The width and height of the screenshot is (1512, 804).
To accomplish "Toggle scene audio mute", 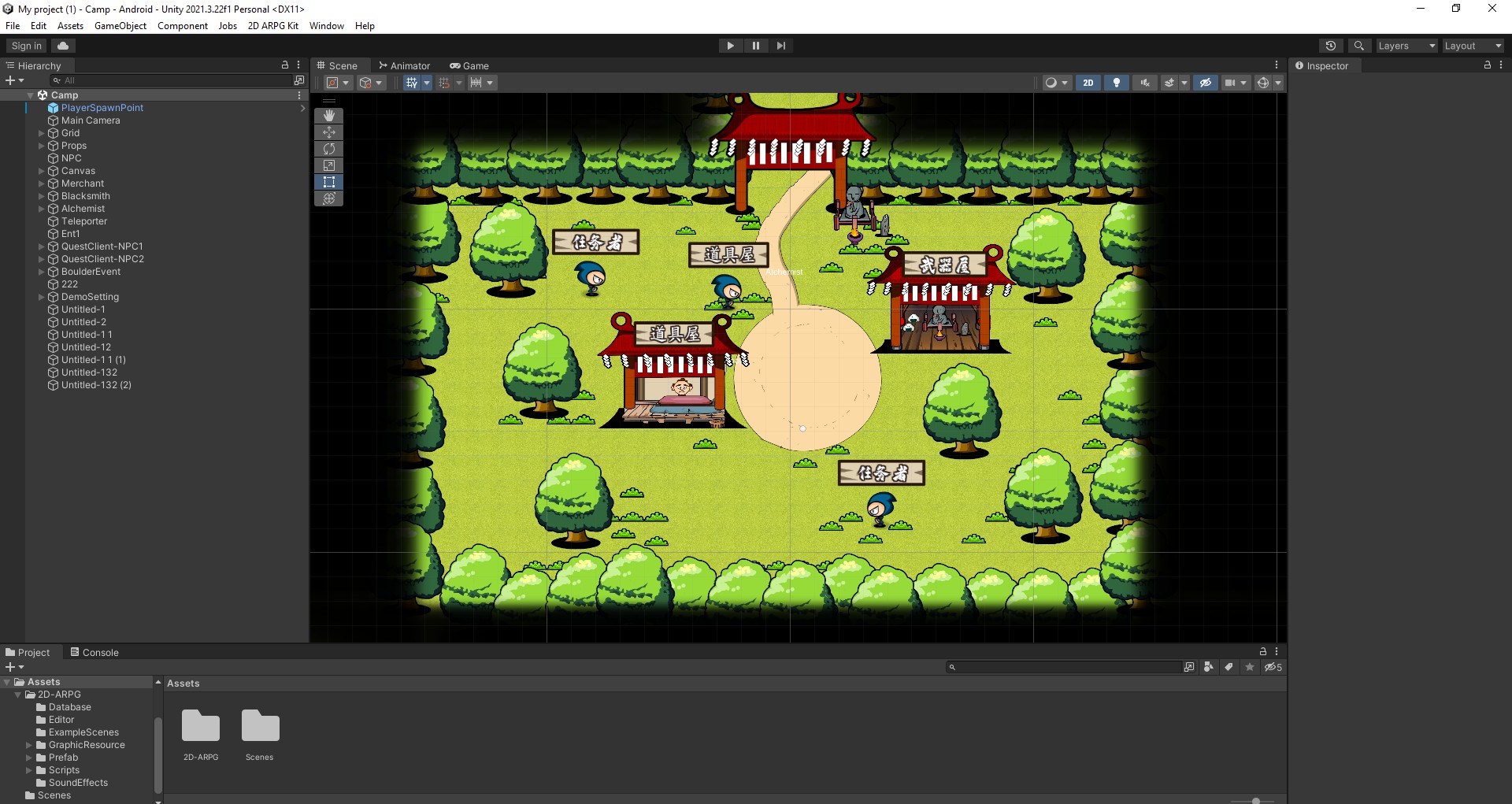I will (x=1144, y=83).
